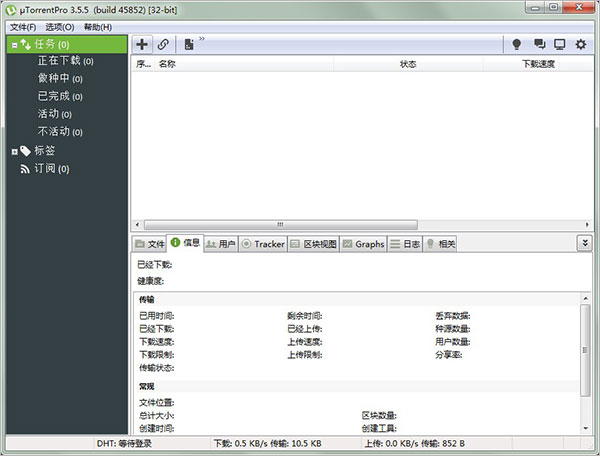
Task: Click the 分享率 label
Action: pyautogui.click(x=448, y=355)
